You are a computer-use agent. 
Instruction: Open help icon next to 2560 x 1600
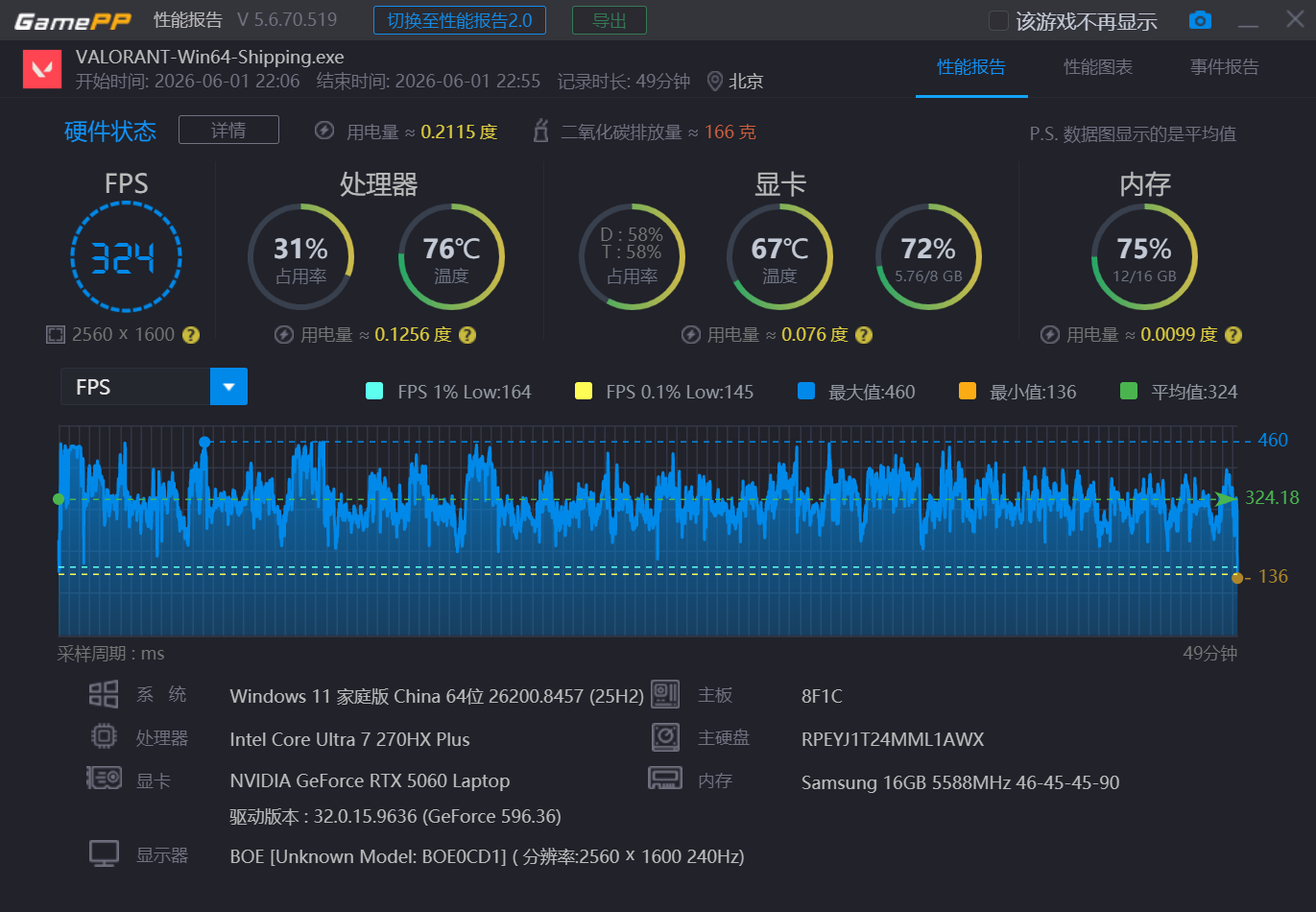click(191, 335)
